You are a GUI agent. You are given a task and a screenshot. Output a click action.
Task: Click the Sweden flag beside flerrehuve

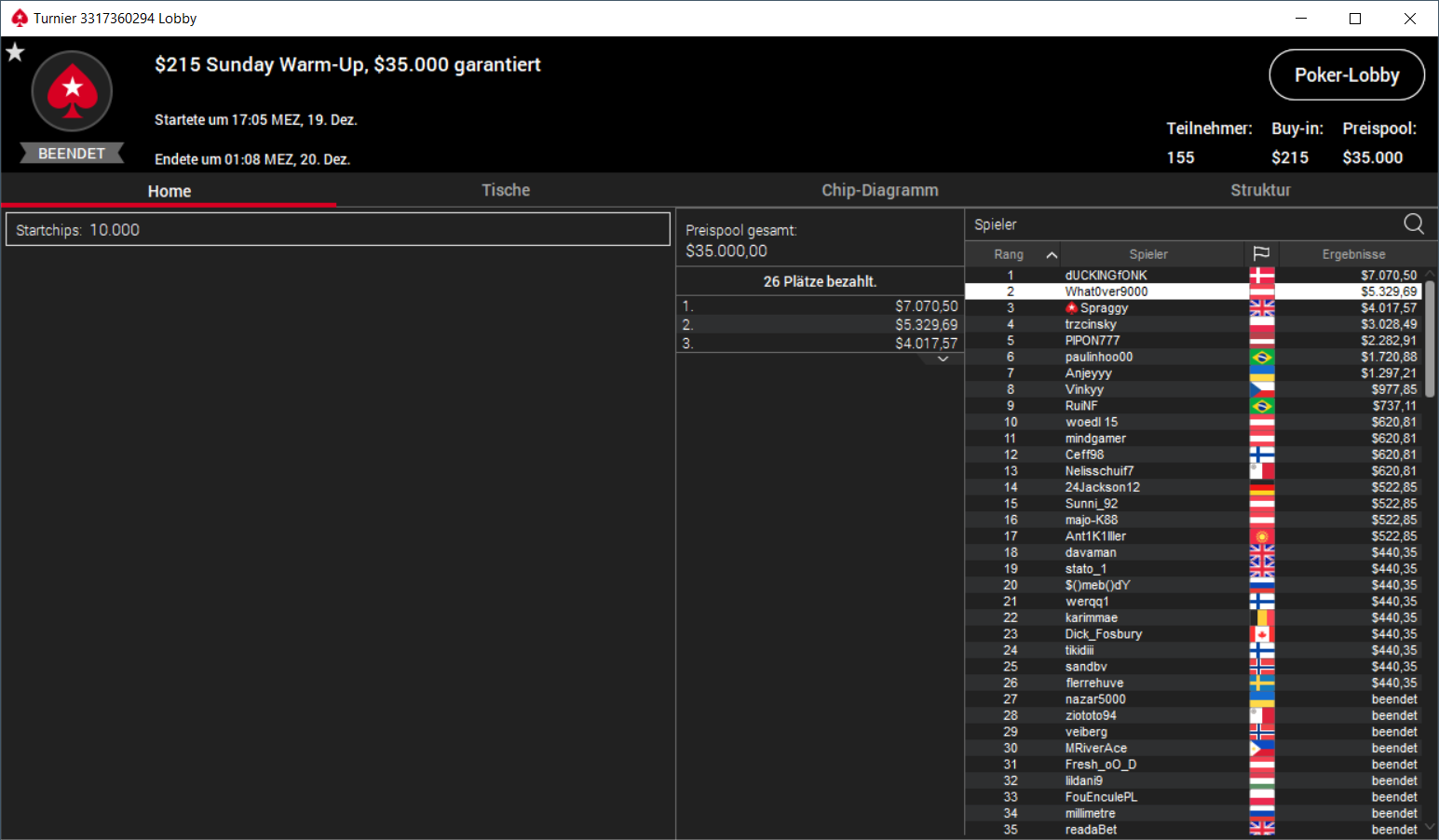click(x=1261, y=683)
